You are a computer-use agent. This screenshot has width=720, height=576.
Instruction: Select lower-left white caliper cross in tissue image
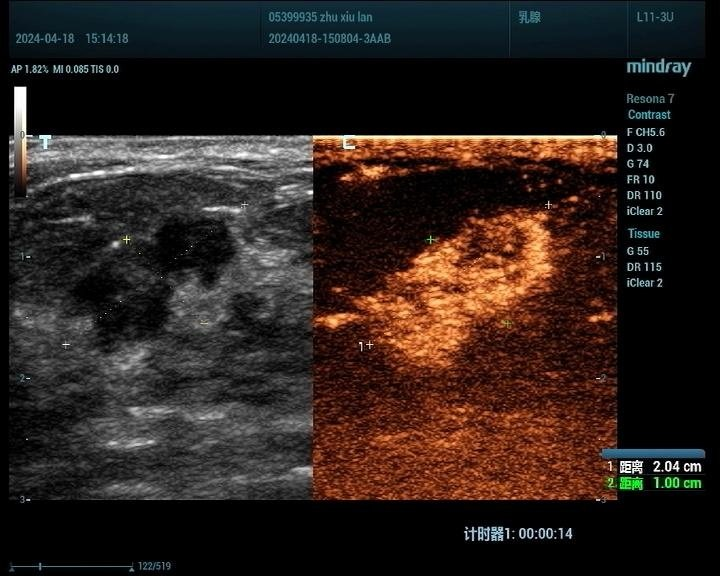[x=66, y=345]
